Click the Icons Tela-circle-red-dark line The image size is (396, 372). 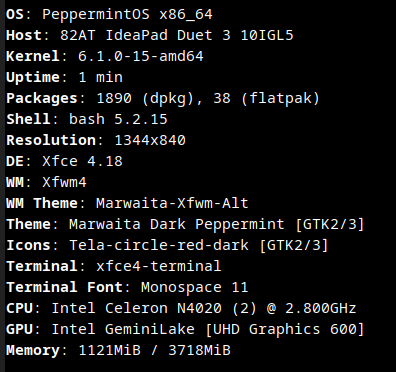[167, 245]
